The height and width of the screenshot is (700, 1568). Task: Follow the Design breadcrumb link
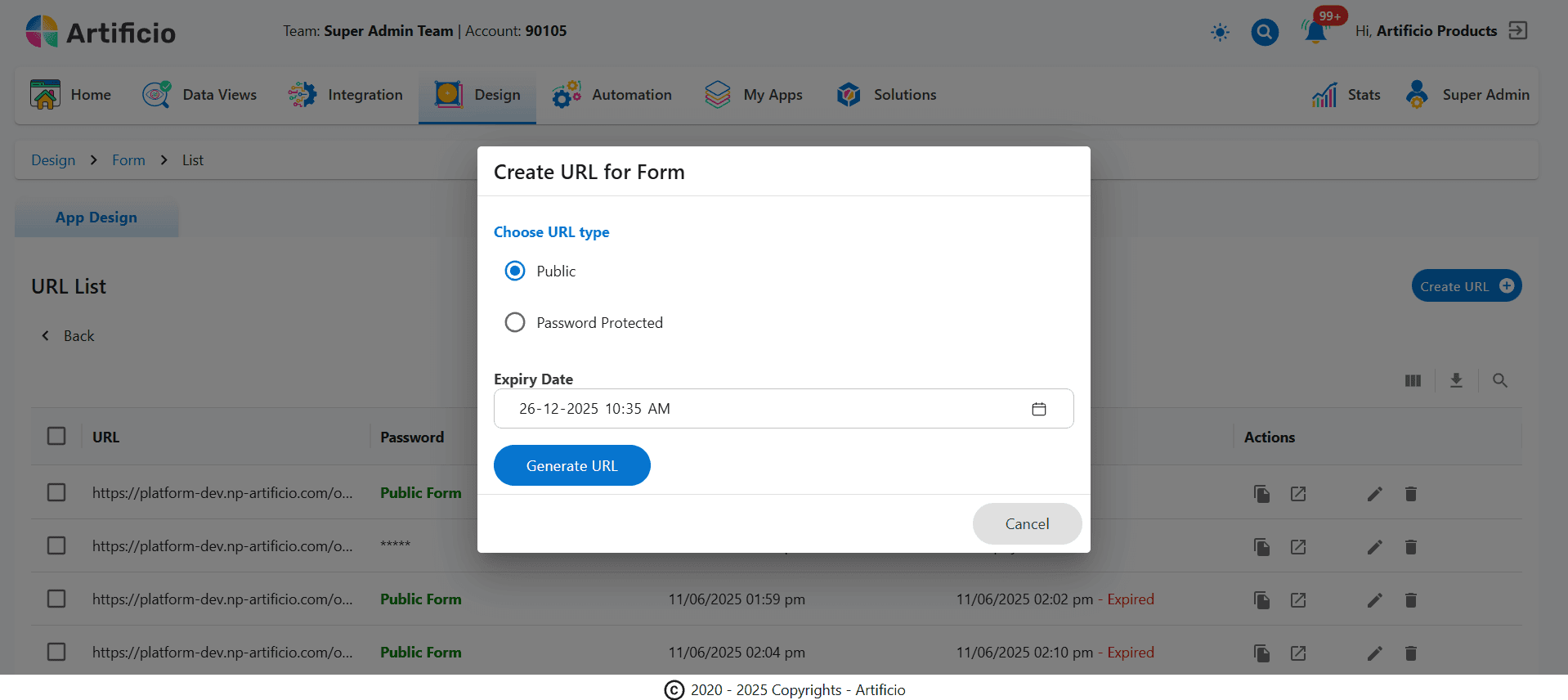53,160
